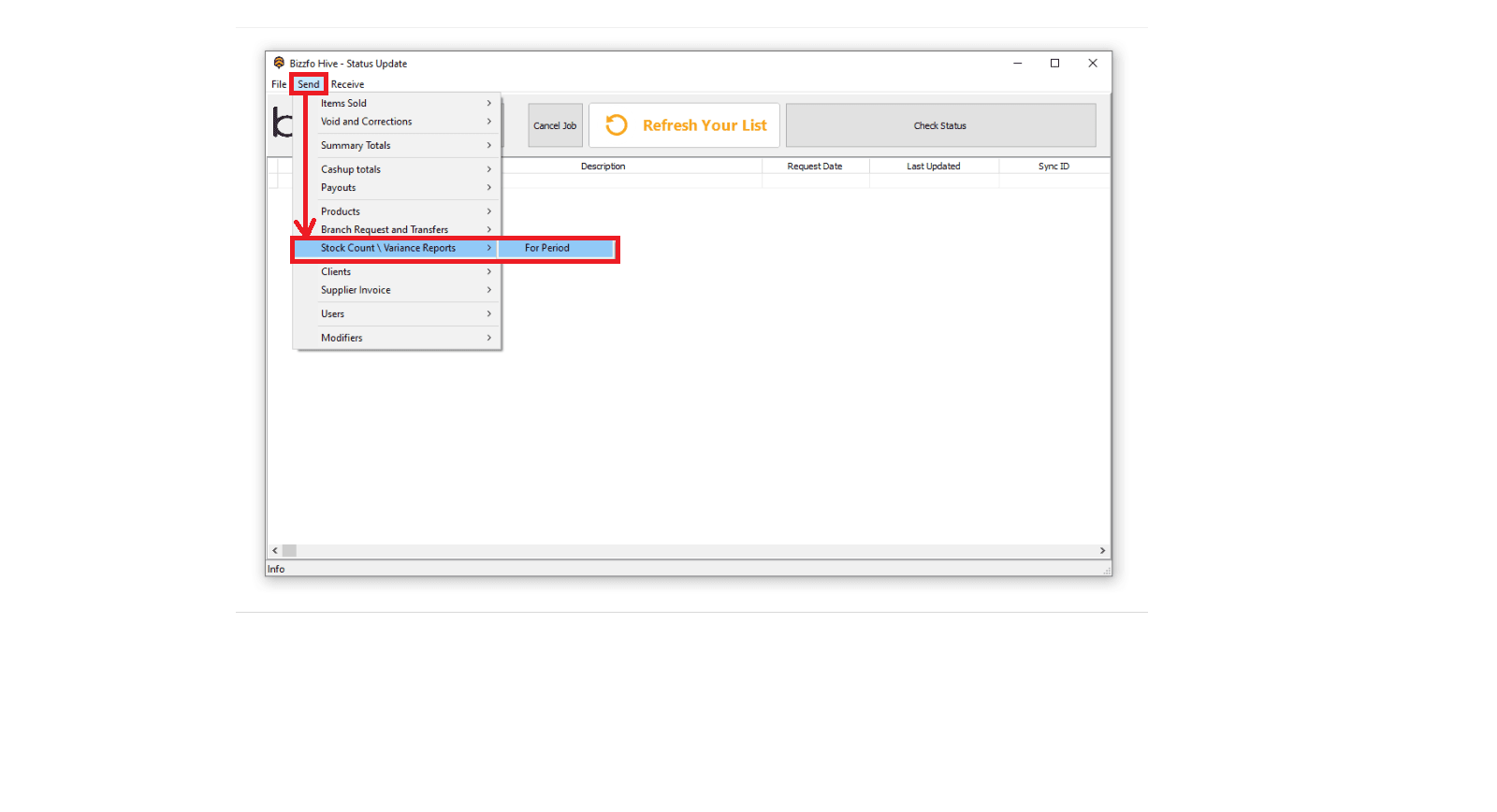Viewport: 1497px width, 812px height.
Task: Click the orange refresh arrow icon
Action: tap(617, 125)
